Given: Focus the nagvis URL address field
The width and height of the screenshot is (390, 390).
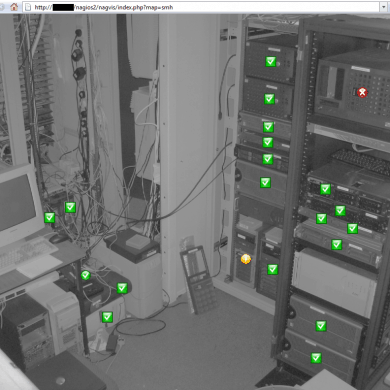Looking at the screenshot, I should click(202, 7).
